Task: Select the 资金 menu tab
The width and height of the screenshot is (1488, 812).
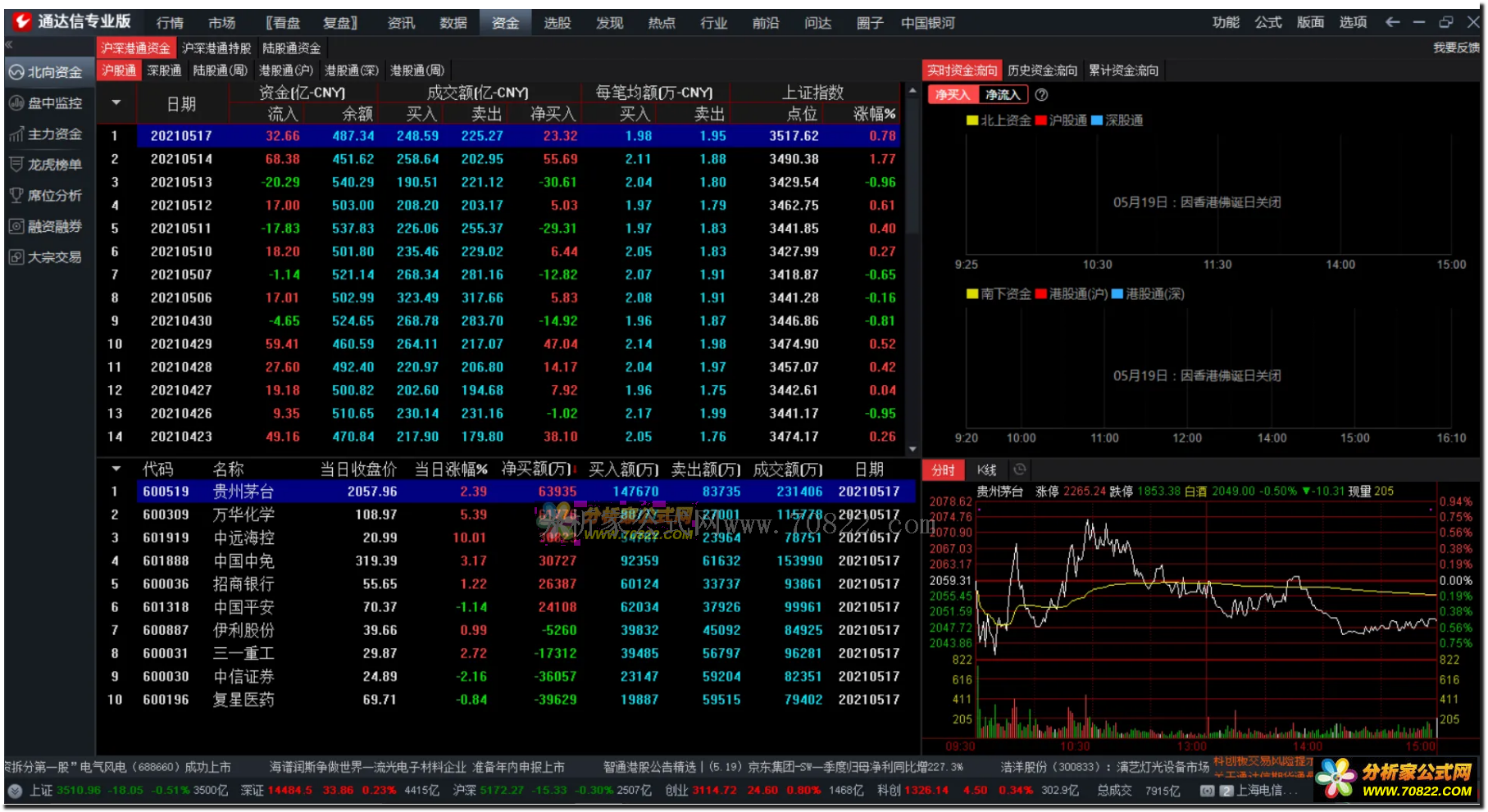Action: (505, 23)
